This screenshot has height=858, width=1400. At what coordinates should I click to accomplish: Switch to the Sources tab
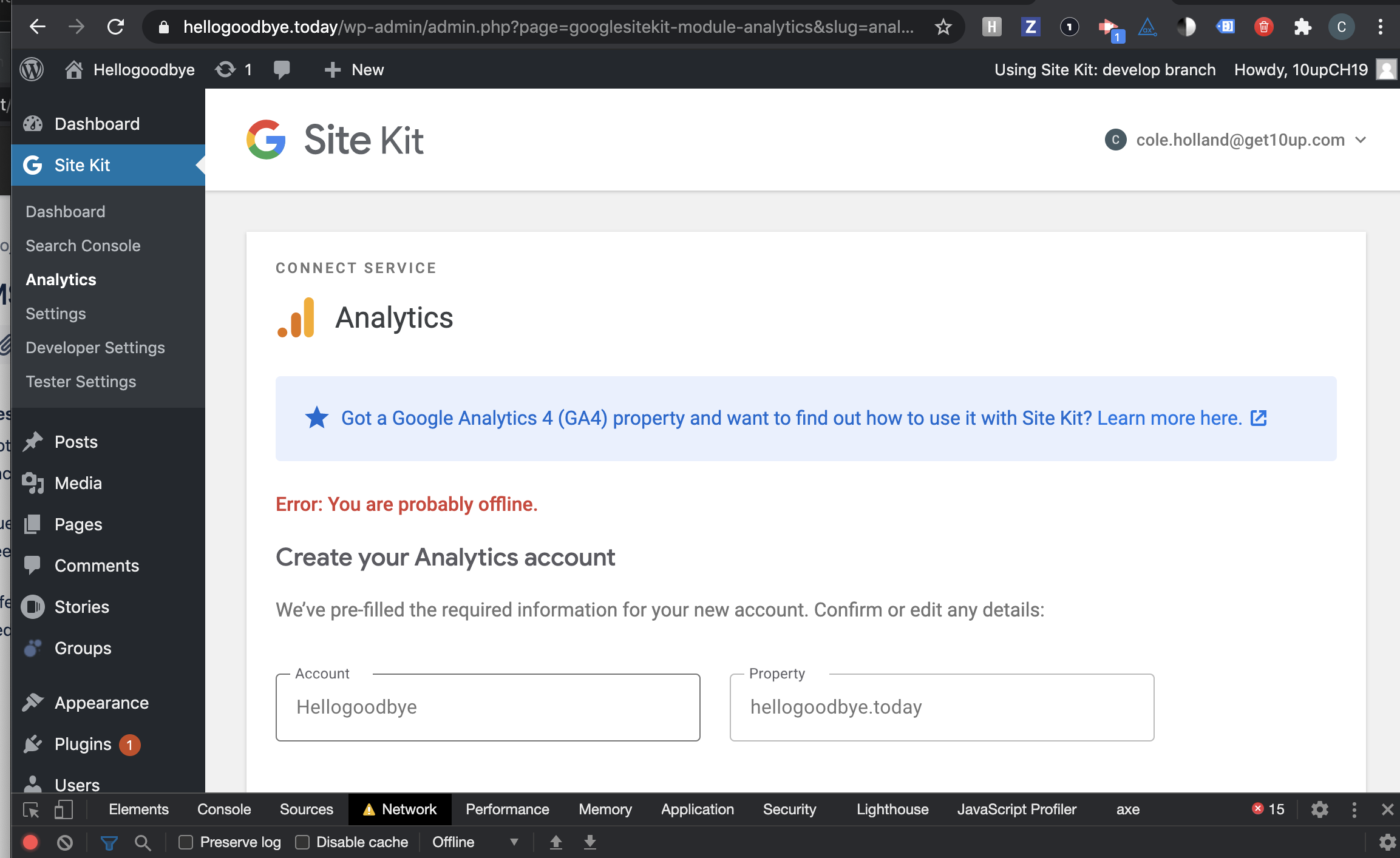[x=307, y=809]
